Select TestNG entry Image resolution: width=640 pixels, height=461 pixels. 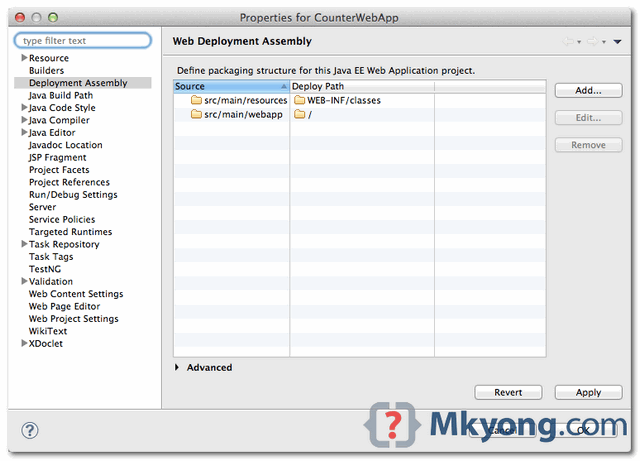(x=45, y=269)
